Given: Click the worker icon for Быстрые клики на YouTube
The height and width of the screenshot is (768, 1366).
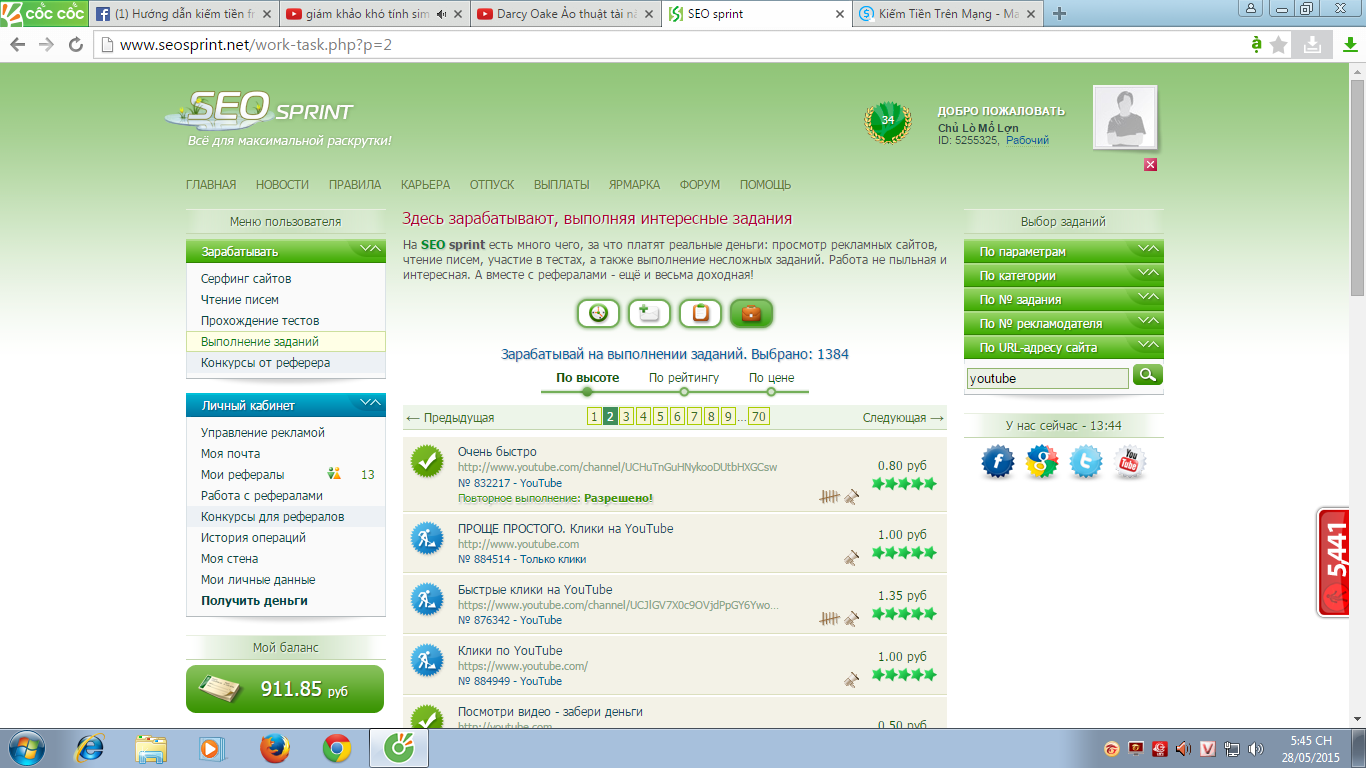Looking at the screenshot, I should point(427,599).
